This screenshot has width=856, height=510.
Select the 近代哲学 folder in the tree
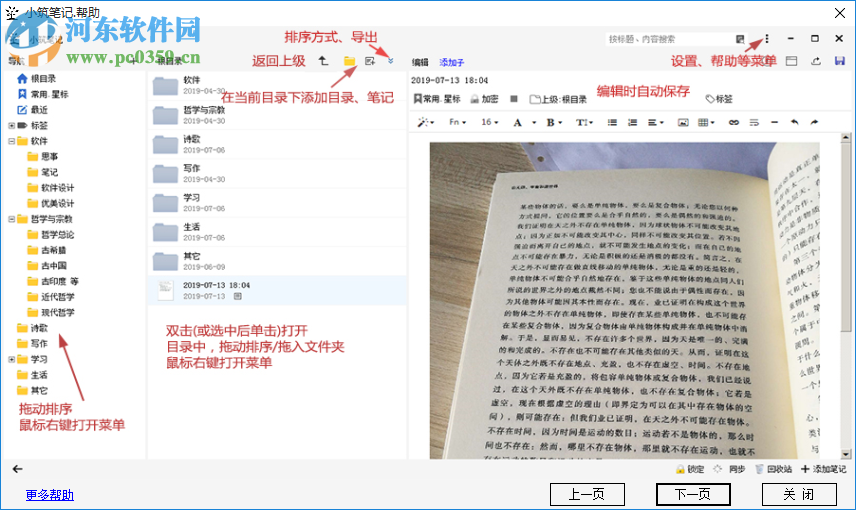[51, 297]
